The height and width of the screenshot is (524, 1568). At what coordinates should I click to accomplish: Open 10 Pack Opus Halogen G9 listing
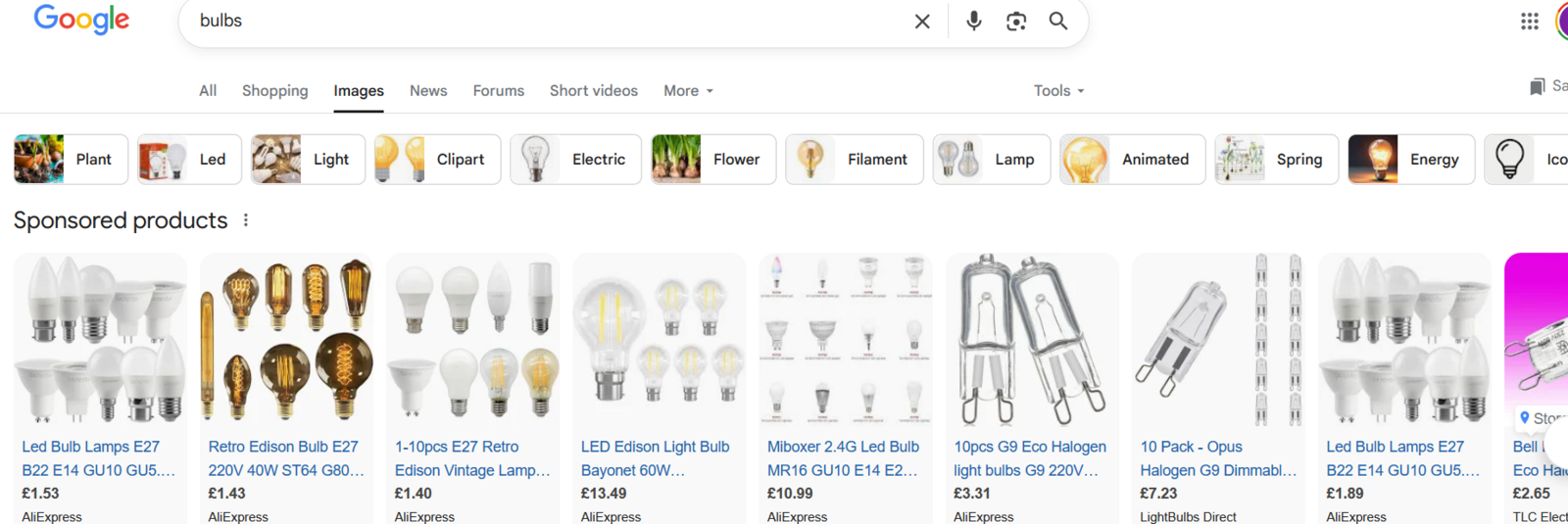coord(1216,457)
